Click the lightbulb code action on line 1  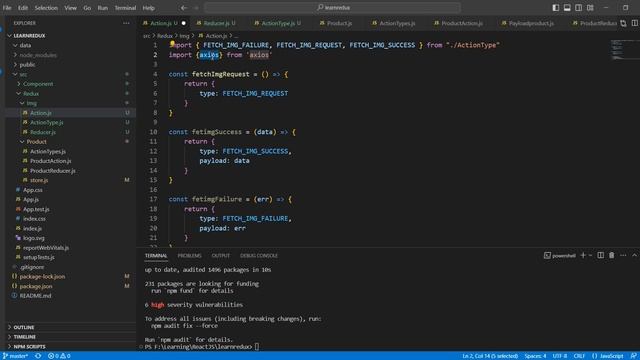(172, 43)
